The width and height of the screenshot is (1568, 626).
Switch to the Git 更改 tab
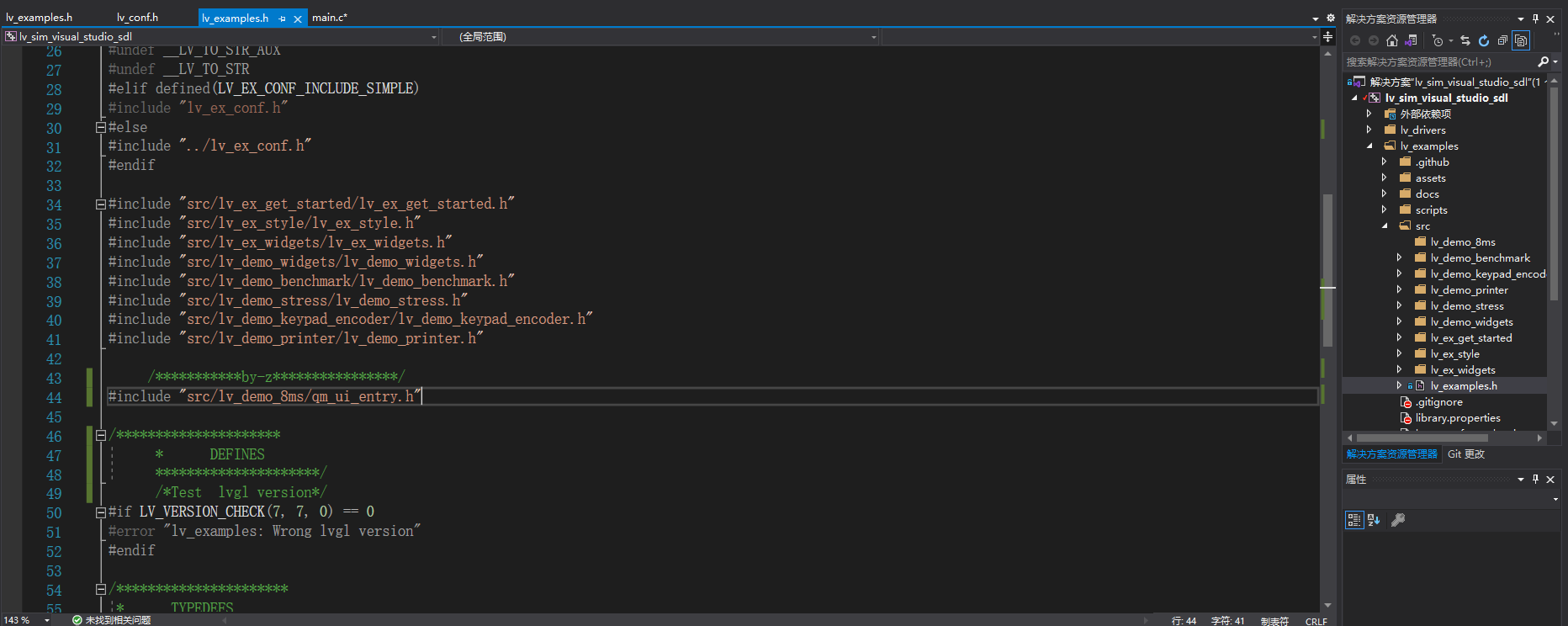click(x=1466, y=454)
